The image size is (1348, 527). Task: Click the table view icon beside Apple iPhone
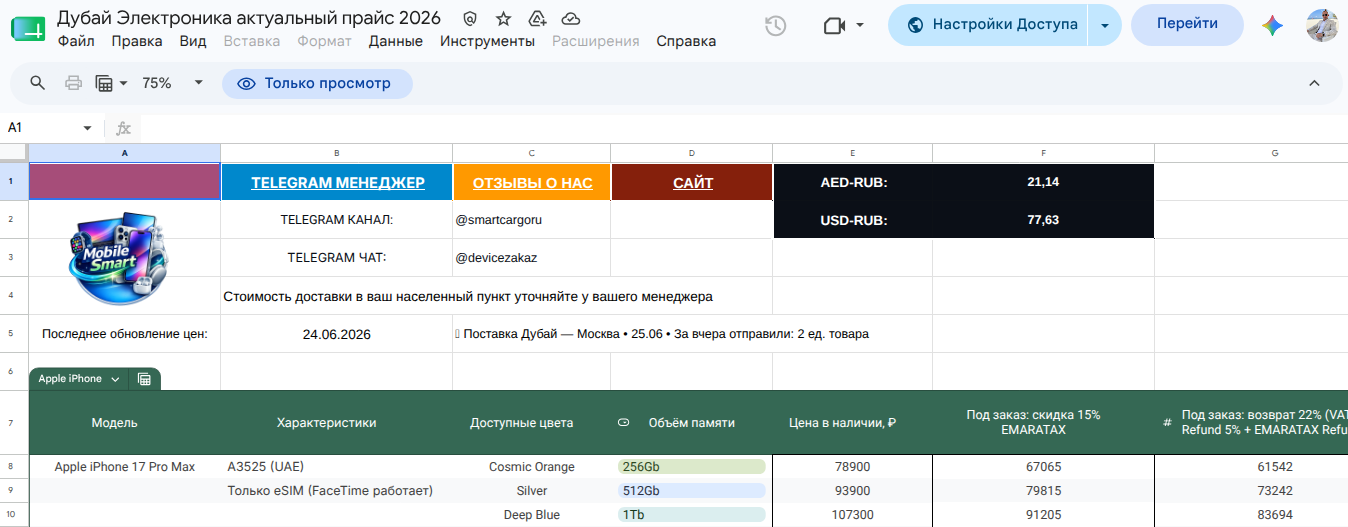(x=144, y=379)
